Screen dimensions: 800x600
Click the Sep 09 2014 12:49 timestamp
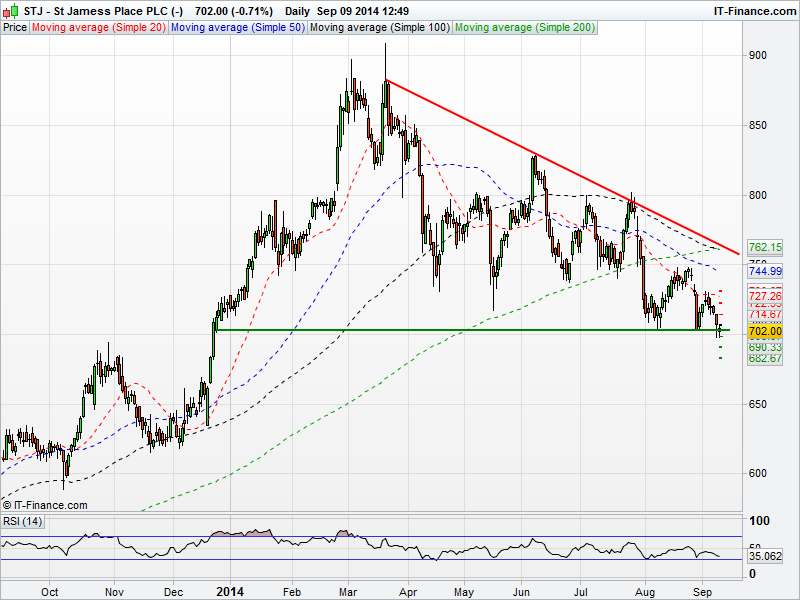pyautogui.click(x=363, y=11)
